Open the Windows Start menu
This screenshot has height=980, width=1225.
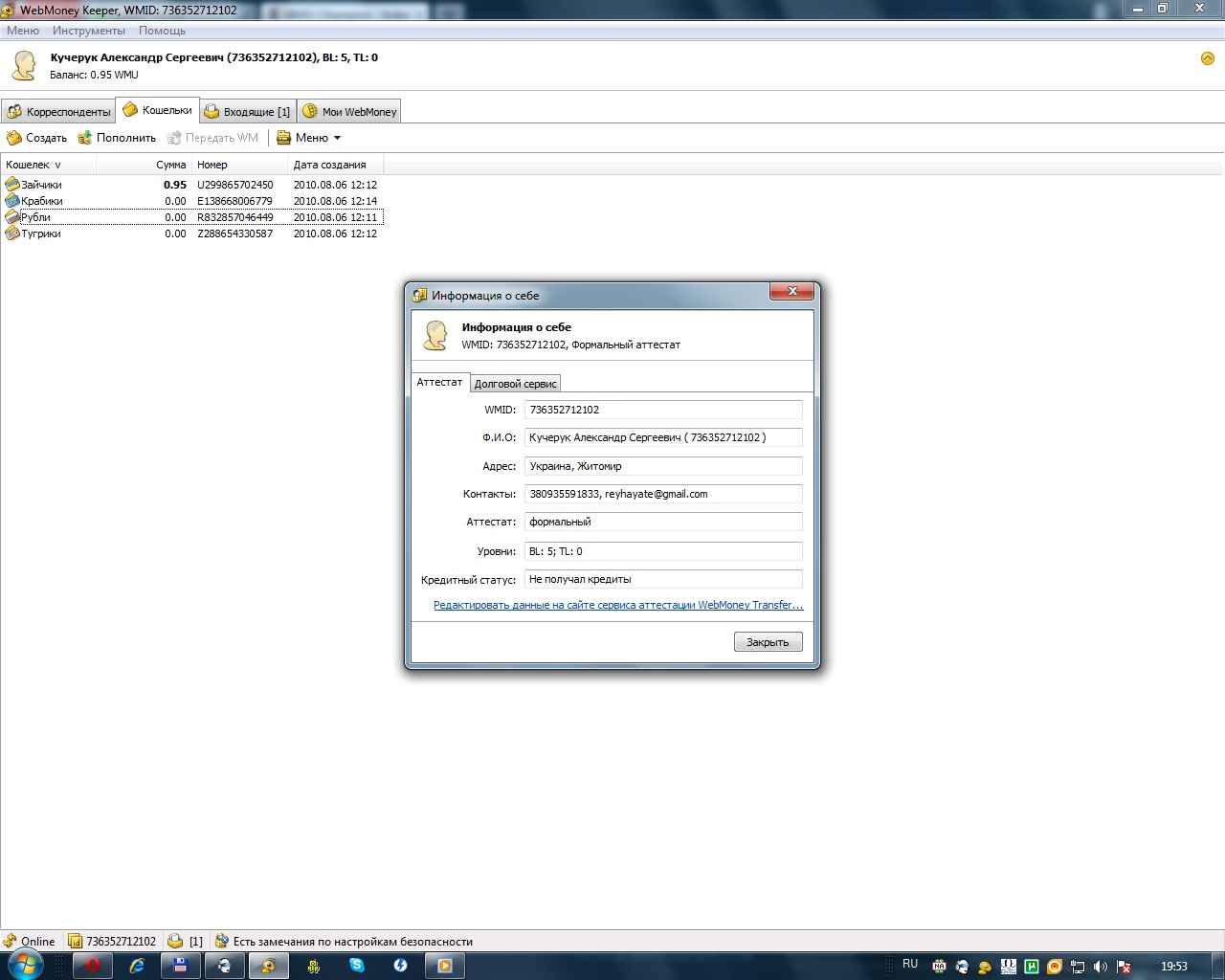click(24, 965)
